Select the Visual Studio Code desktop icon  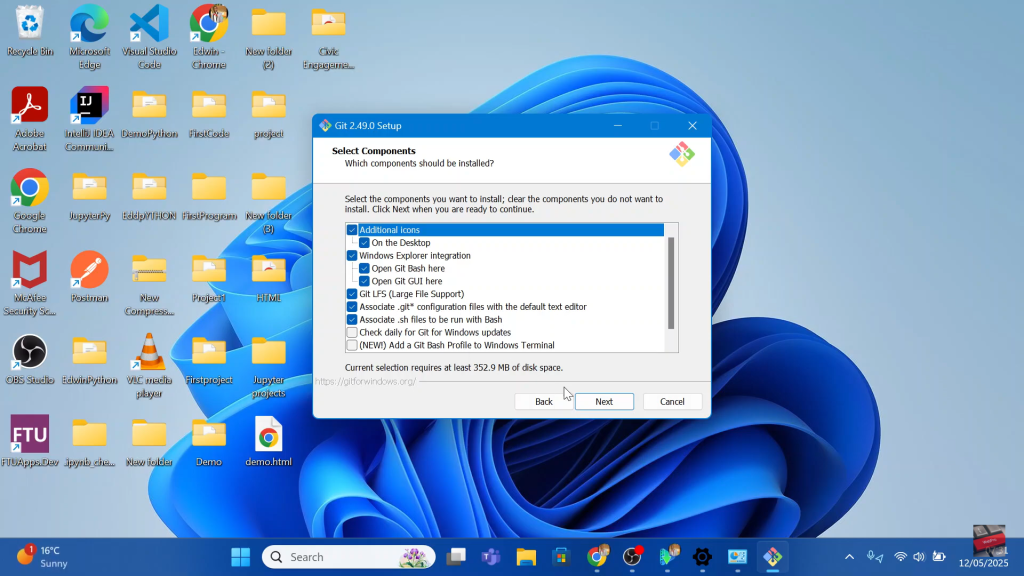pos(149,25)
